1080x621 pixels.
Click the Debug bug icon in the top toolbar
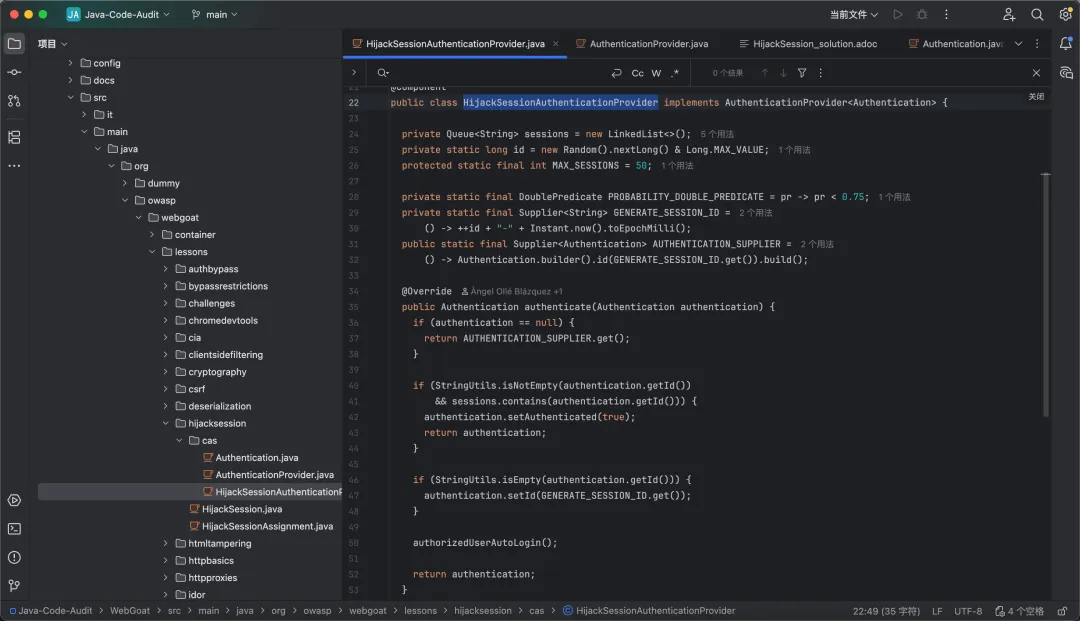click(x=922, y=14)
